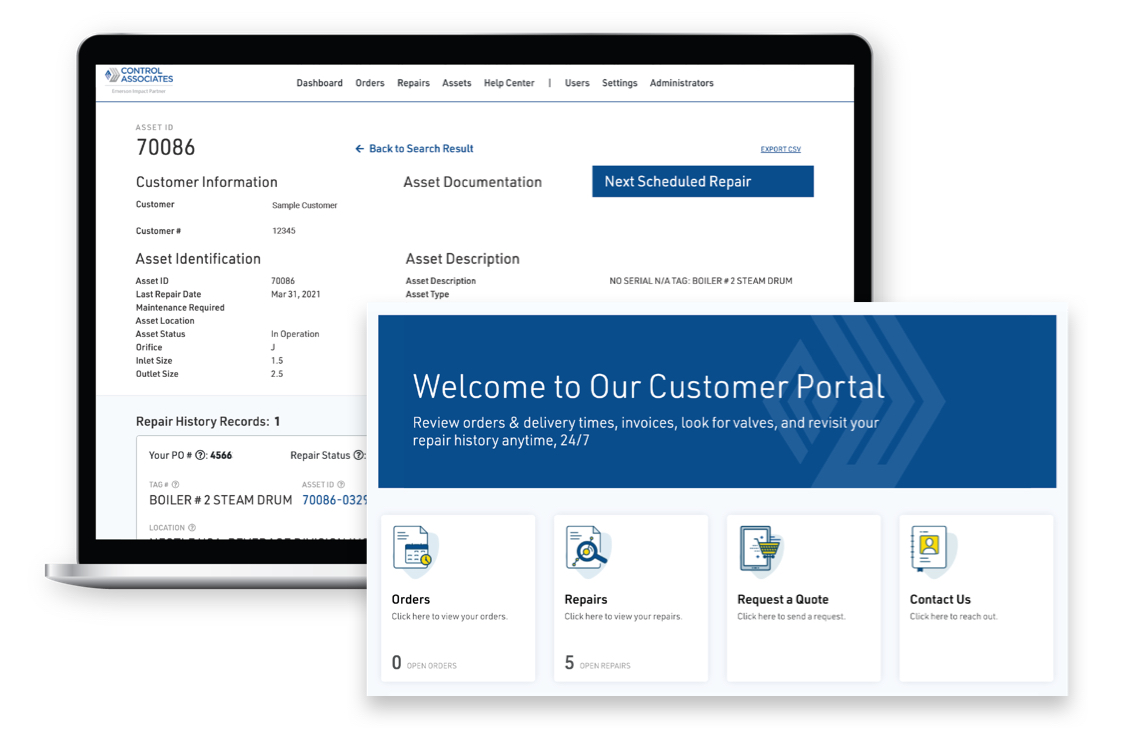Open the Dashboard menu item
The width and height of the screenshot is (1140, 740).
click(x=319, y=83)
